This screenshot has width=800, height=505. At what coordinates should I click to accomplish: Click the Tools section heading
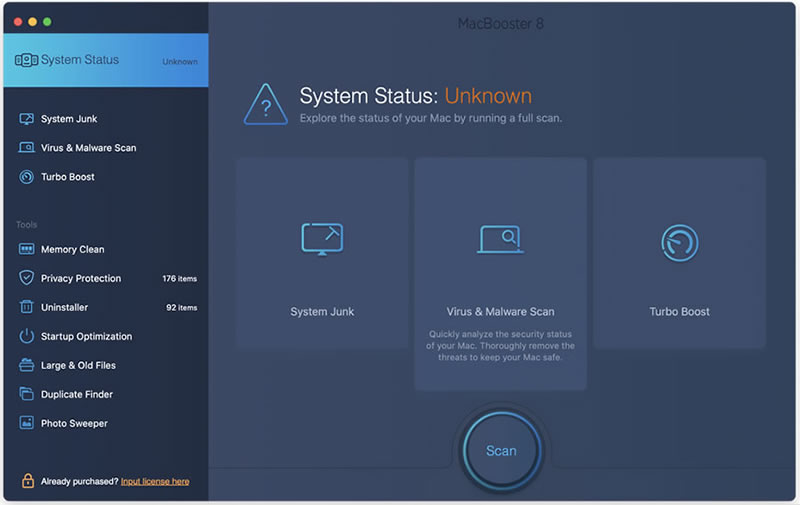click(27, 224)
